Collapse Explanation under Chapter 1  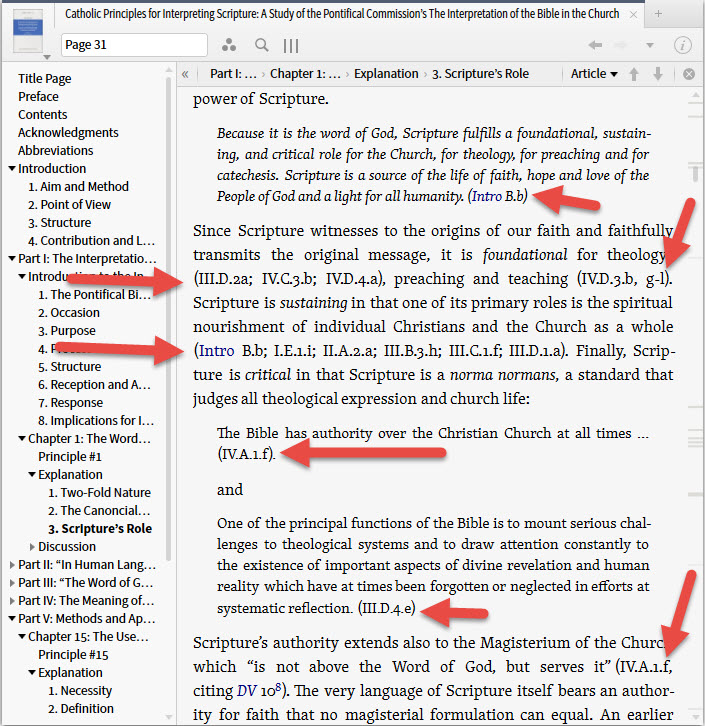pos(32,474)
